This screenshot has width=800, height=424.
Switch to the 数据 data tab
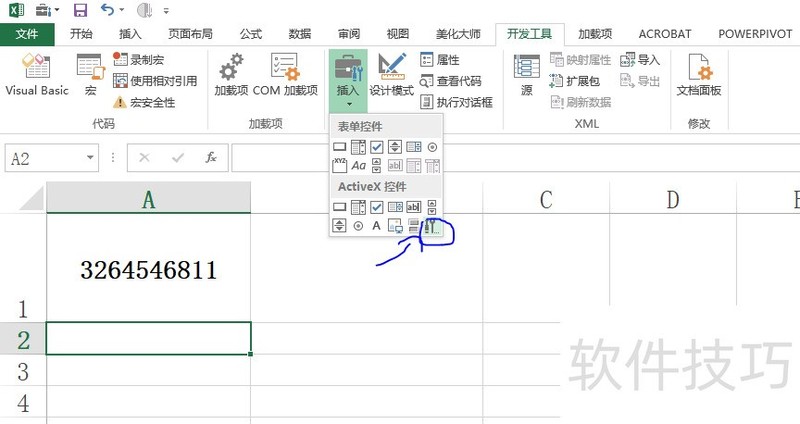[299, 34]
